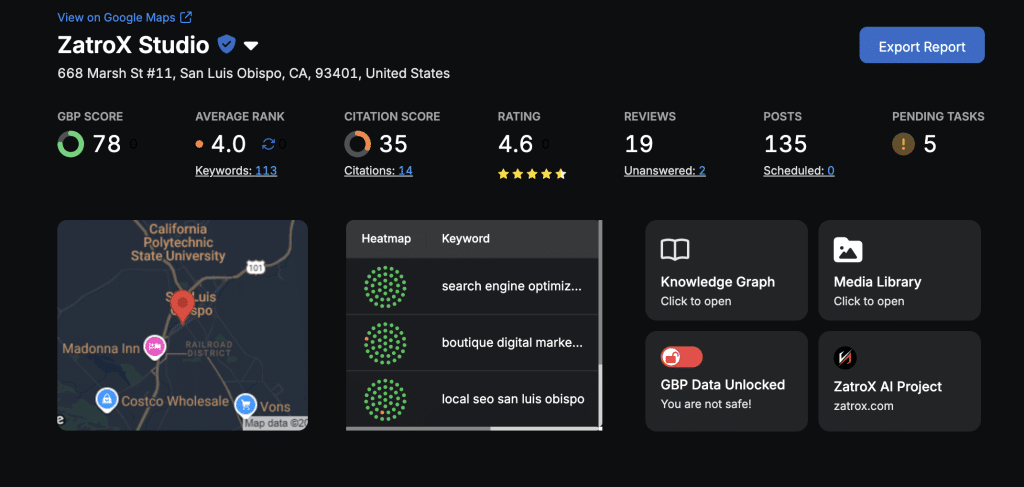Open the Media Library card title
1024x487 pixels.
point(877,282)
